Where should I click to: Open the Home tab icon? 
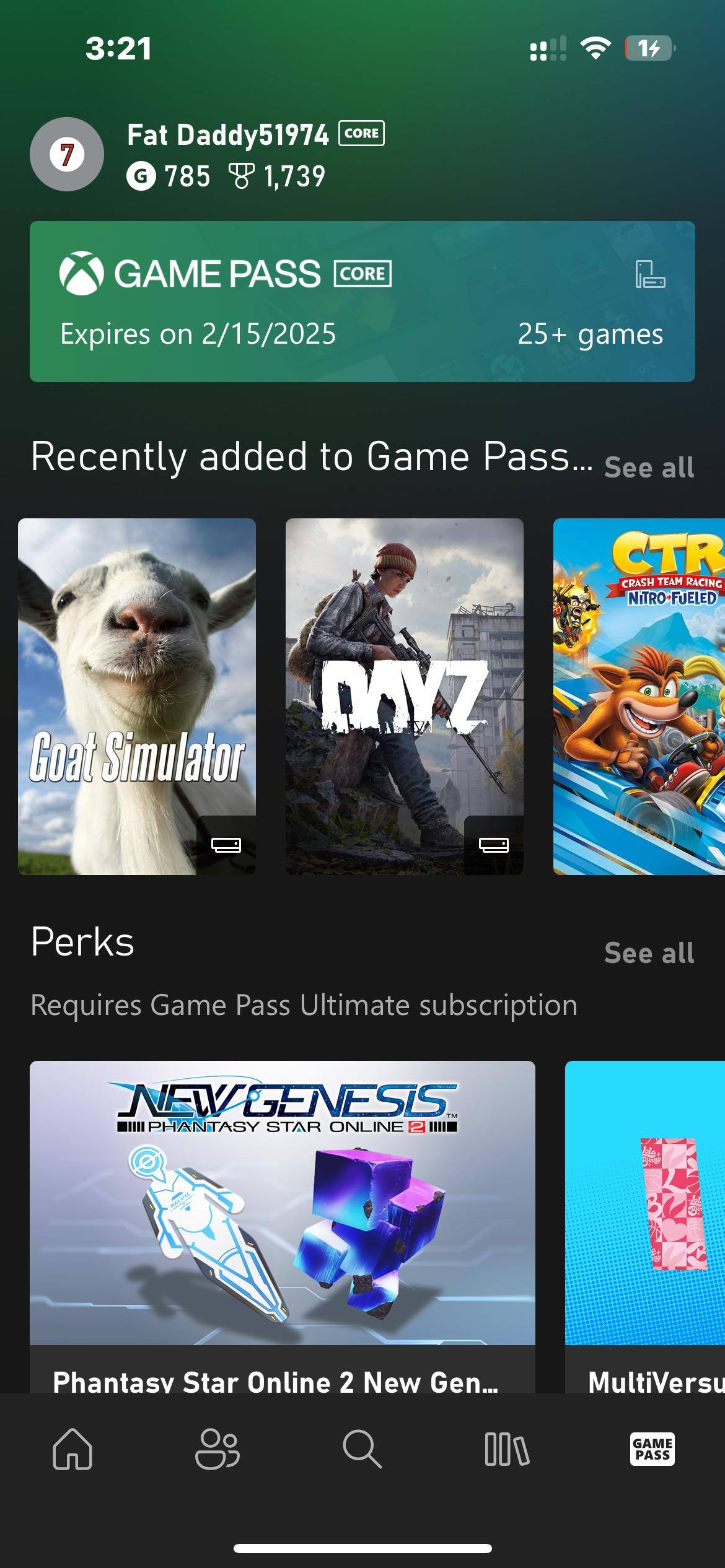click(x=72, y=1449)
